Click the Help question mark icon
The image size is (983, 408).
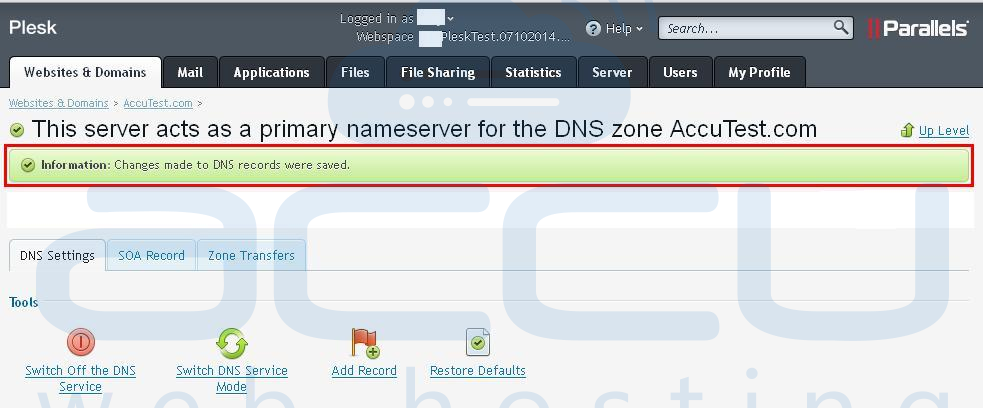593,29
